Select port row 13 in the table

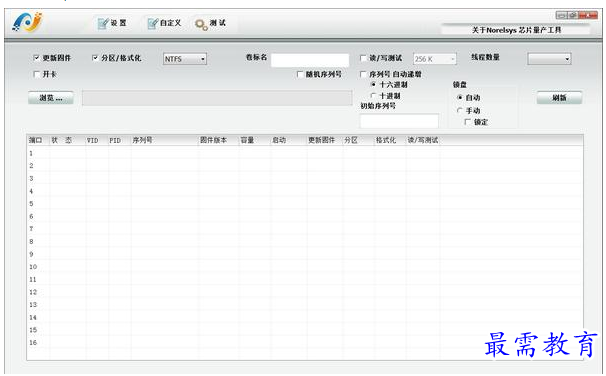tap(305, 305)
